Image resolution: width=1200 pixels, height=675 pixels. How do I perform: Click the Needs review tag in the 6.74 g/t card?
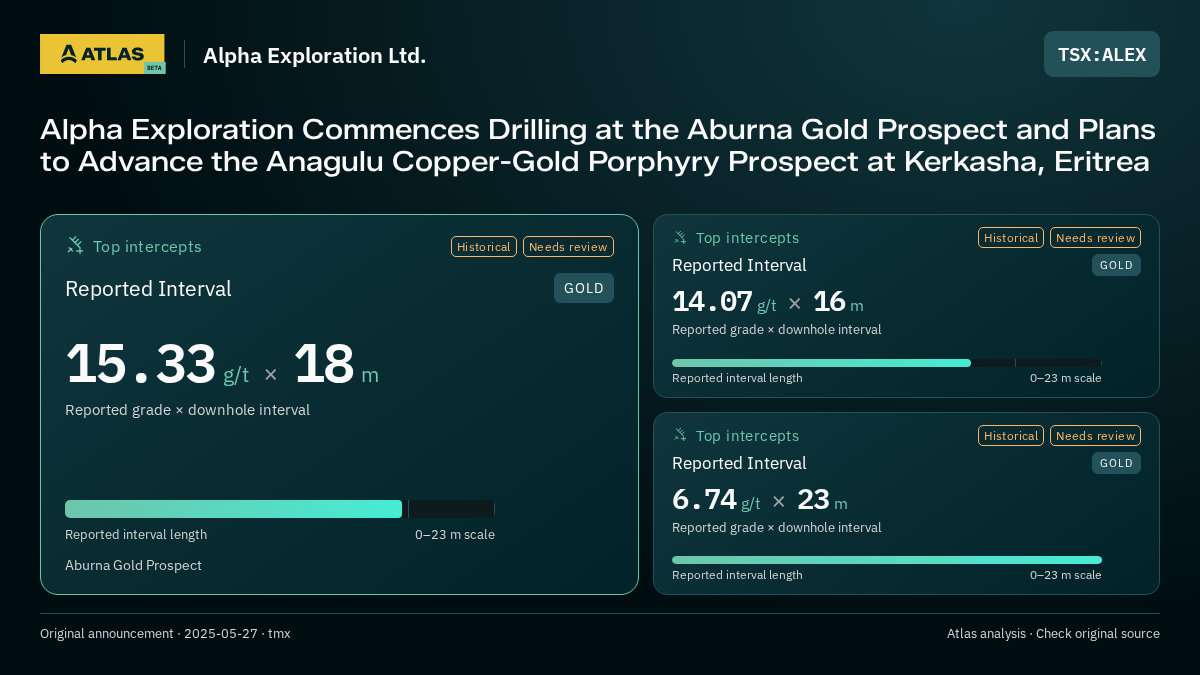pos(1095,435)
